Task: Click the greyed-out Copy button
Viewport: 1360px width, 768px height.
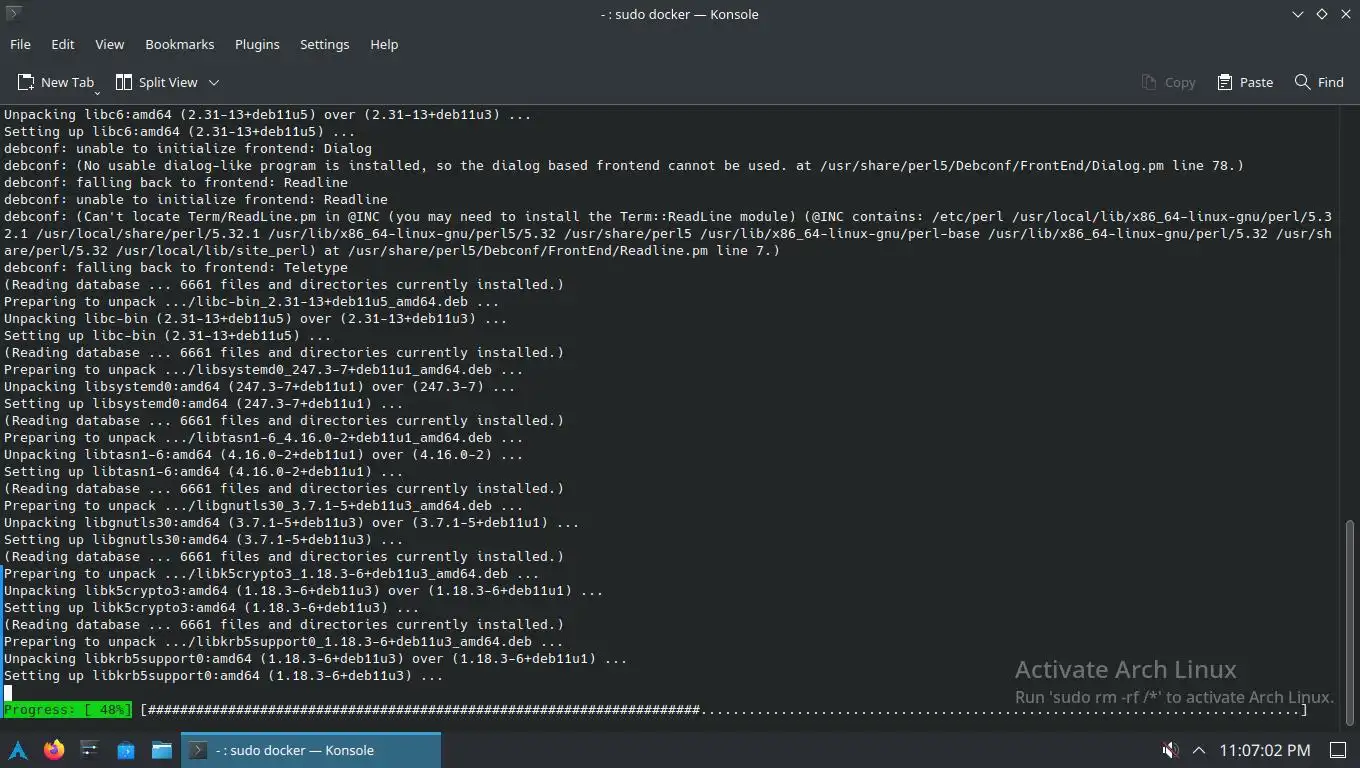Action: coord(1168,82)
